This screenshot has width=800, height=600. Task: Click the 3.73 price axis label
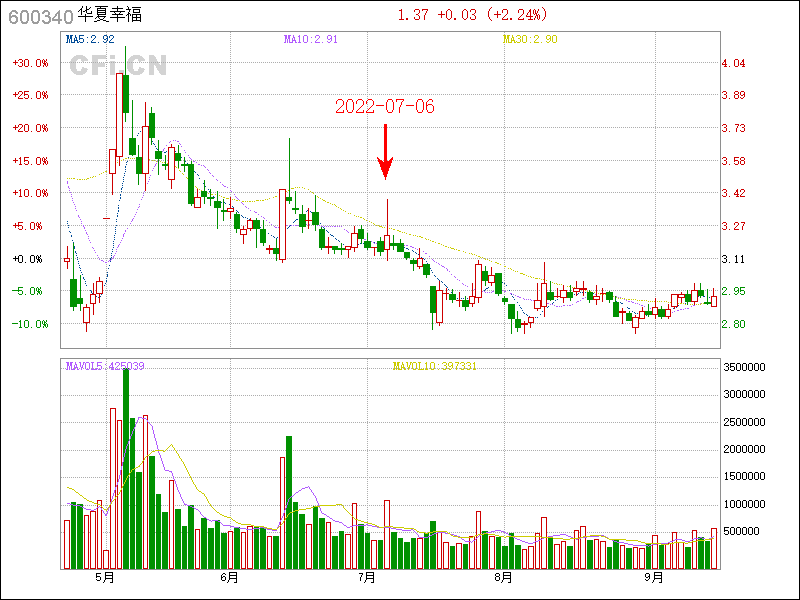coord(734,128)
